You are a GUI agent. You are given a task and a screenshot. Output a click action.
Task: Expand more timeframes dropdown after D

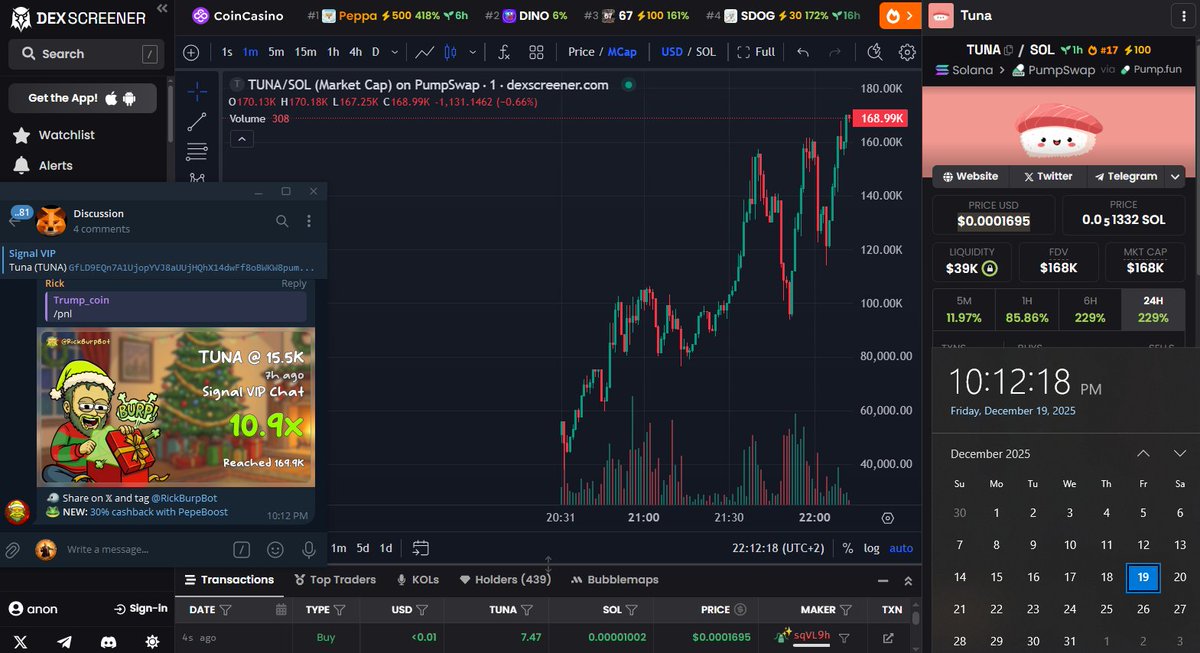coord(395,52)
